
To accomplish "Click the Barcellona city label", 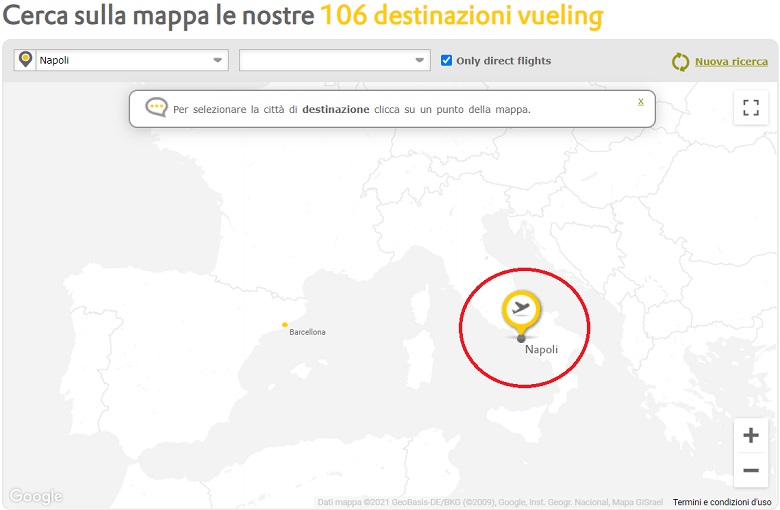I will coord(307,332).
